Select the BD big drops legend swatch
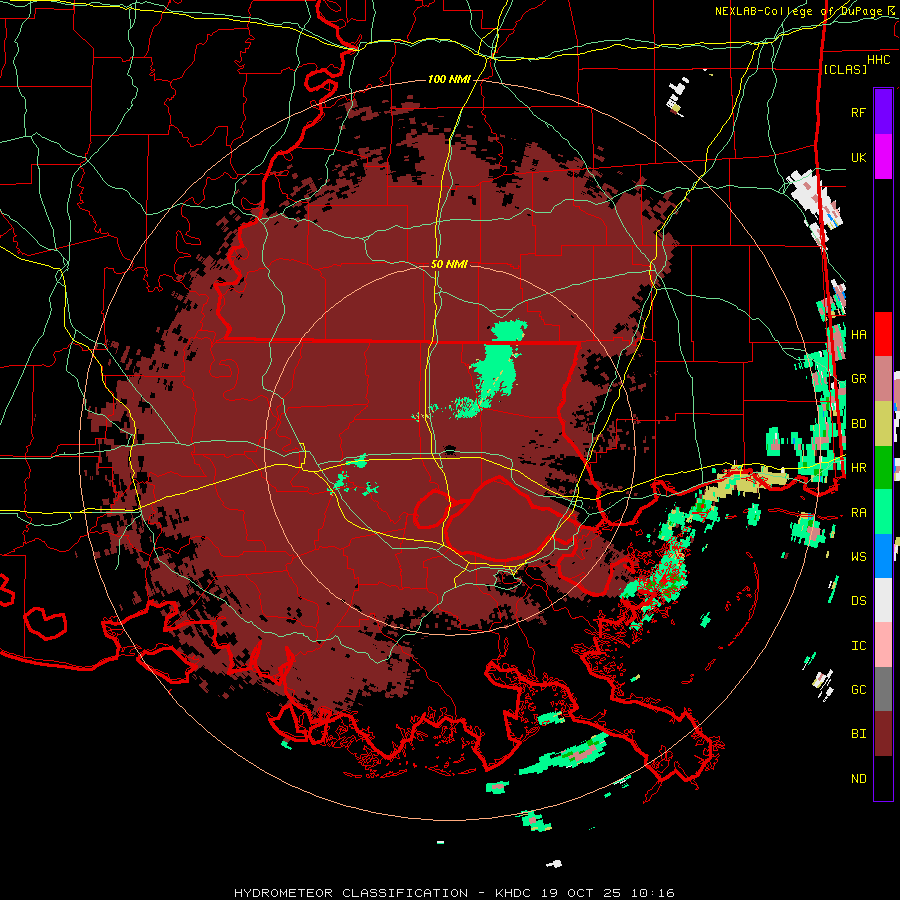 (883, 424)
